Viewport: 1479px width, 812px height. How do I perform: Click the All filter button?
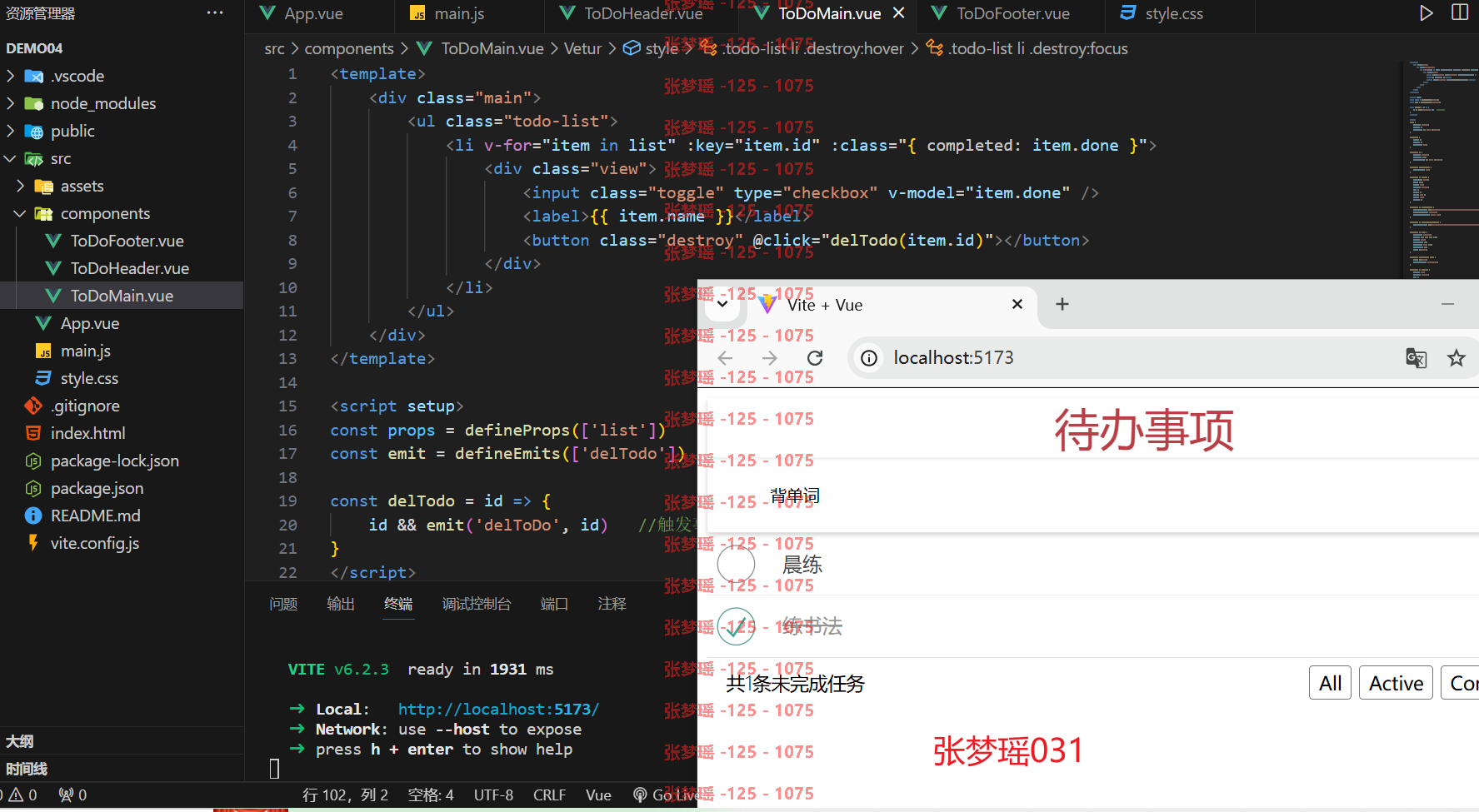coord(1331,684)
